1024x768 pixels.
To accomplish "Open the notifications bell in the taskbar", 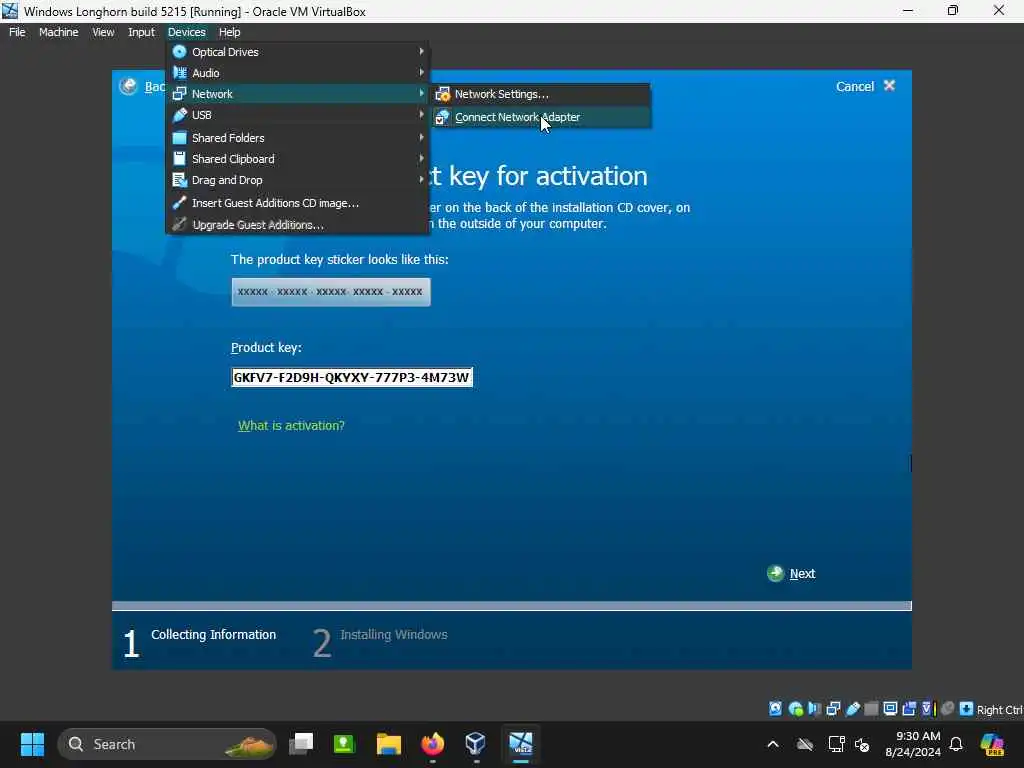I will pyautogui.click(x=955, y=744).
